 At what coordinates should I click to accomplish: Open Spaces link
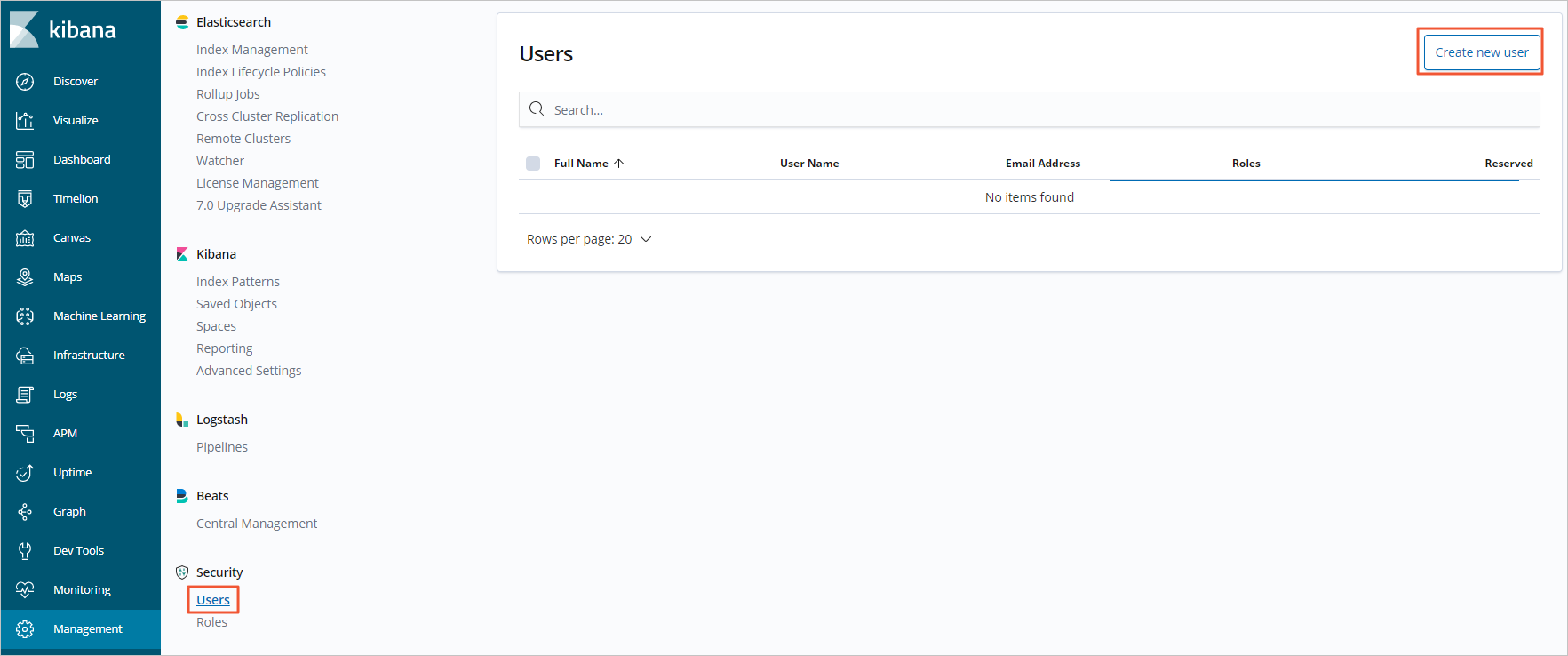(x=216, y=326)
